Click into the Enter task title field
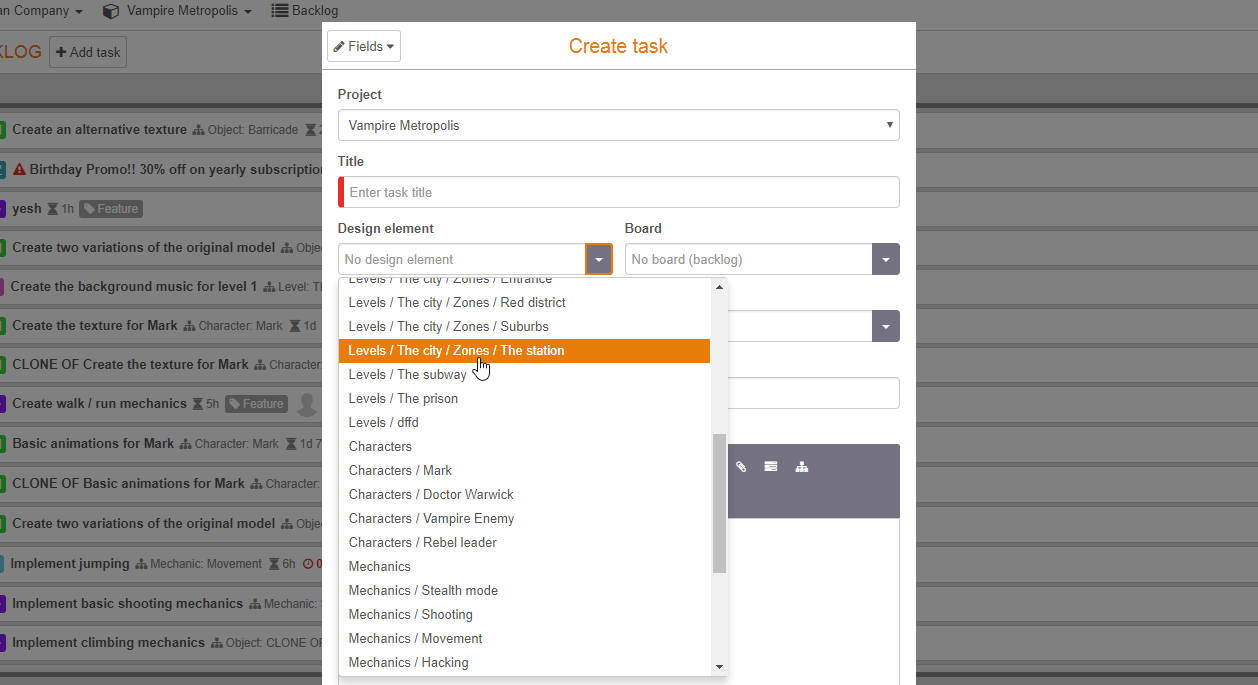 pyautogui.click(x=620, y=192)
